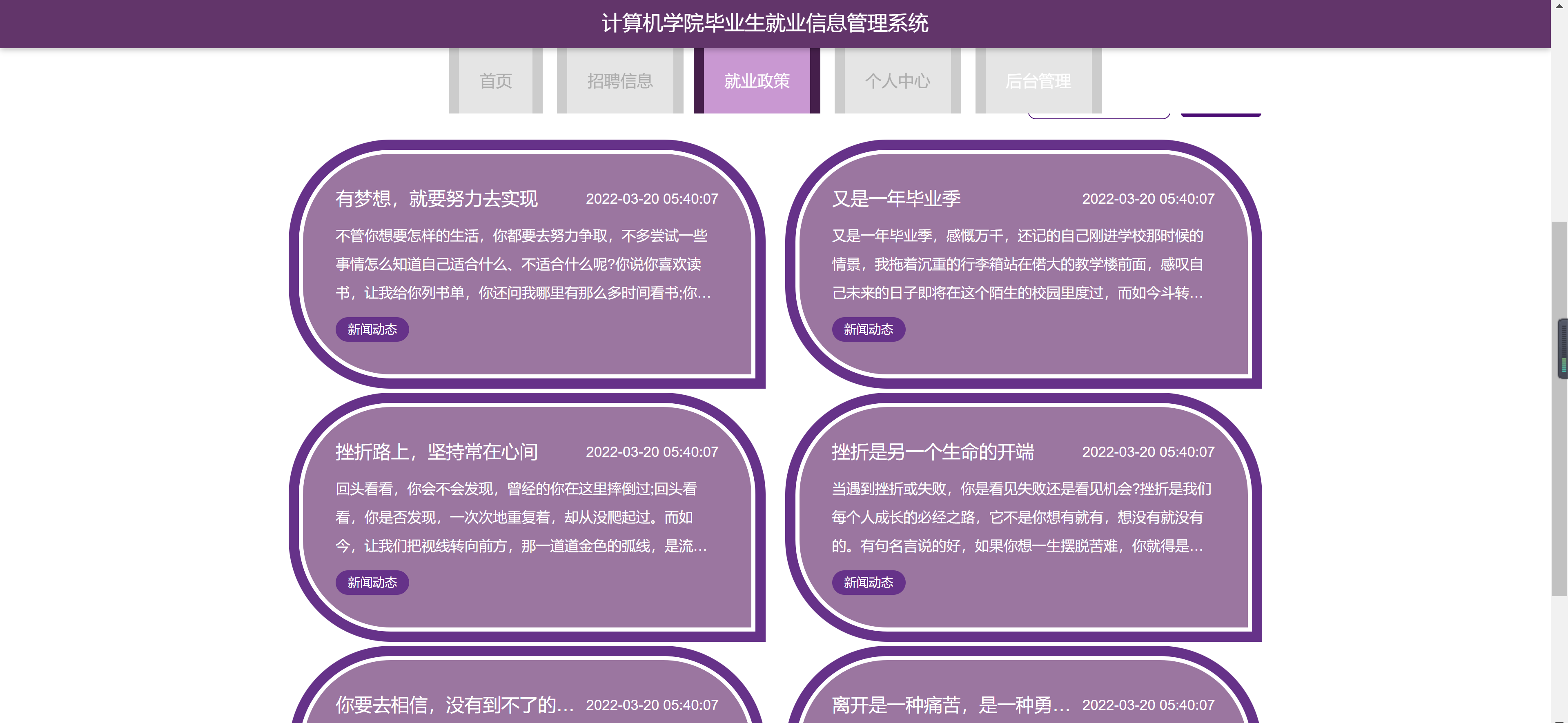This screenshot has height=723, width=1568.
Task: Click 新闻动态 tag on 又是一年毕业季 card
Action: (x=868, y=330)
